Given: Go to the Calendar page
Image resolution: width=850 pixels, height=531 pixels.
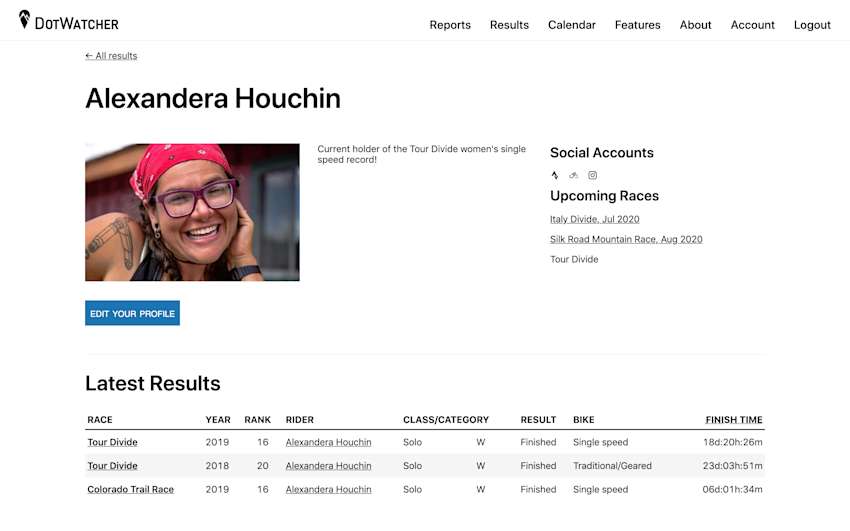Looking at the screenshot, I should tap(571, 25).
